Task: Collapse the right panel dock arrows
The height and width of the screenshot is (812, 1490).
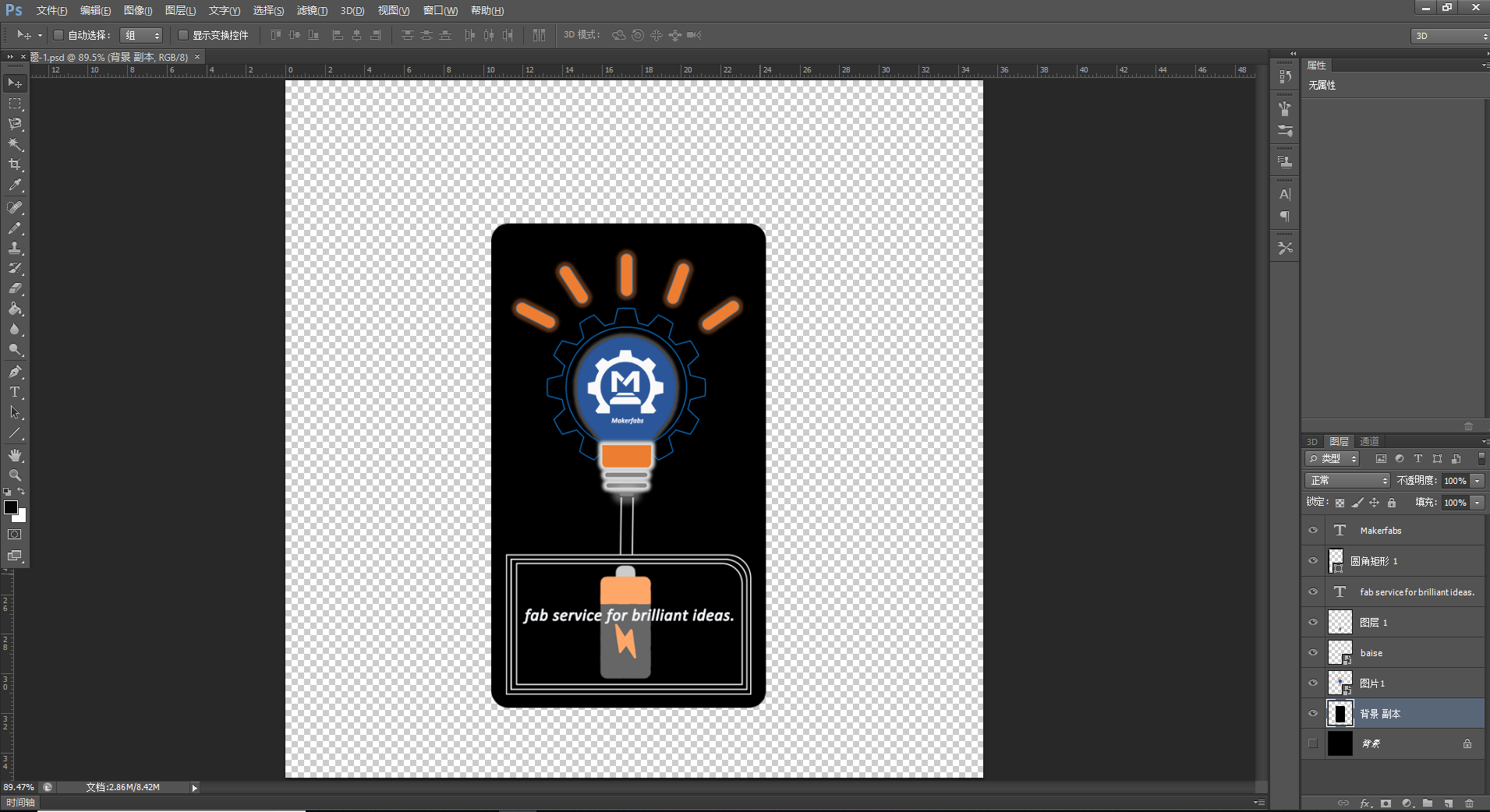Action: pyautogui.click(x=1294, y=54)
